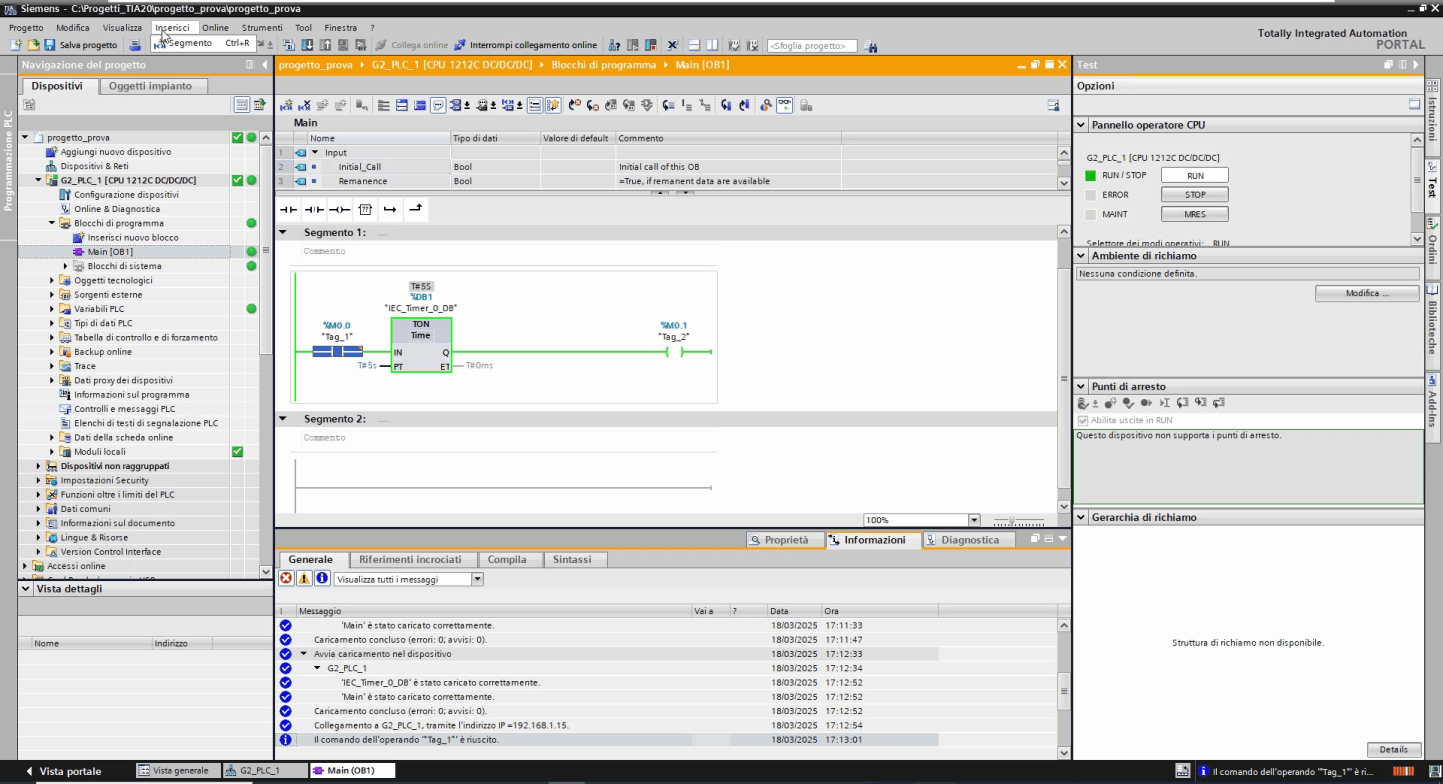Open the zoom level dropdown showing 100%
Image resolution: width=1443 pixels, height=784 pixels.
pos(975,520)
